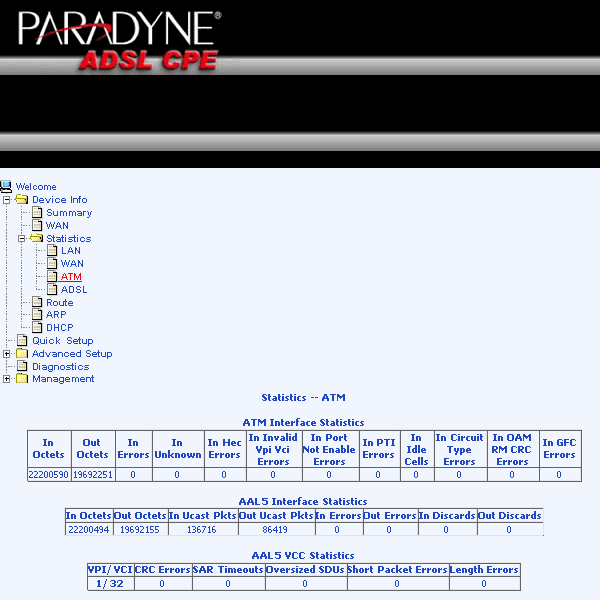Open the WAN link under Statistics
This screenshot has width=600, height=600.
[x=72, y=264]
